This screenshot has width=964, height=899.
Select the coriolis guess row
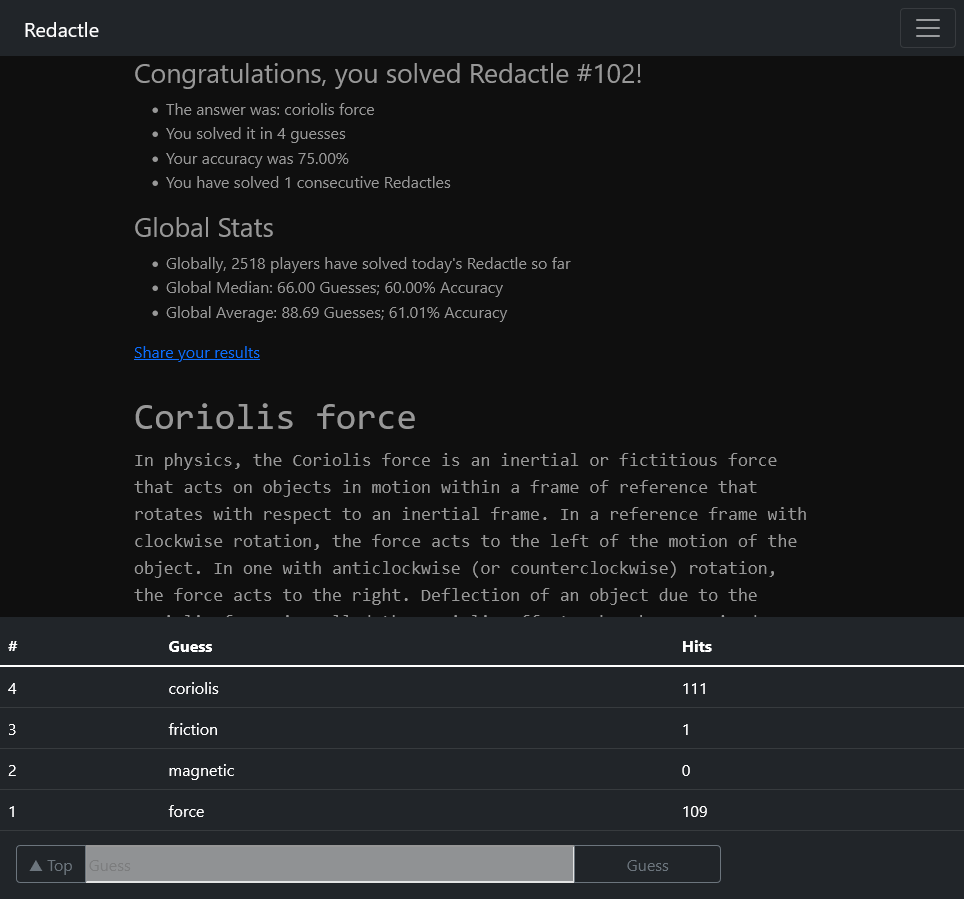[x=193, y=688]
